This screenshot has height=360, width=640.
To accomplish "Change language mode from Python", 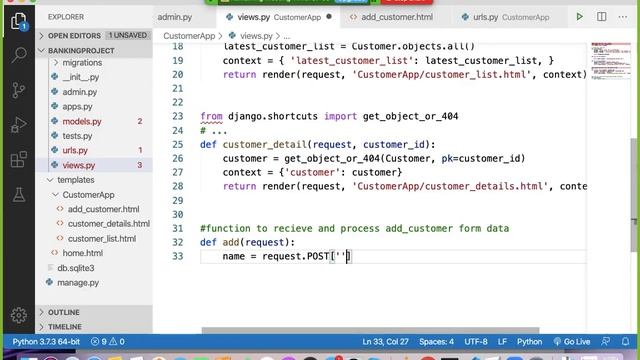I will (x=529, y=342).
